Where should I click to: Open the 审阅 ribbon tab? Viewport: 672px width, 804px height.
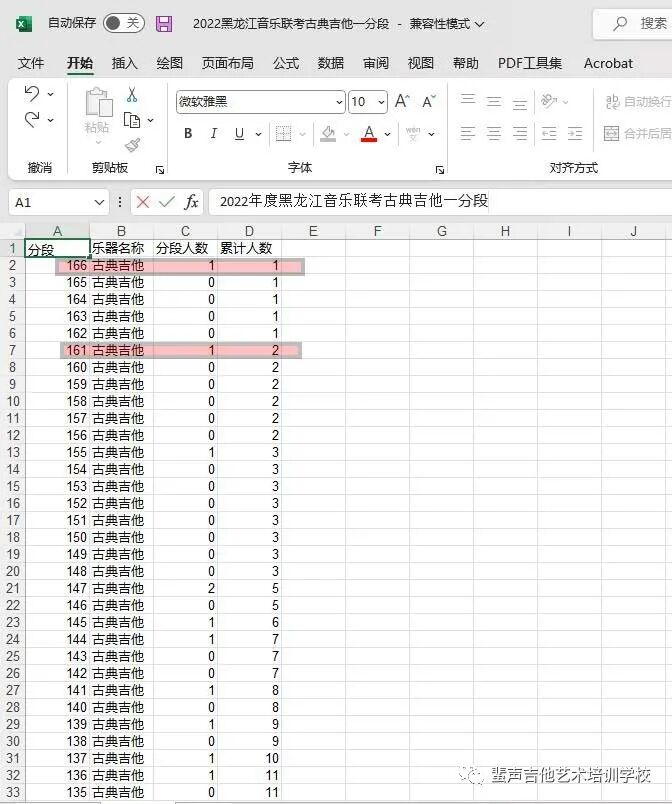(376, 63)
